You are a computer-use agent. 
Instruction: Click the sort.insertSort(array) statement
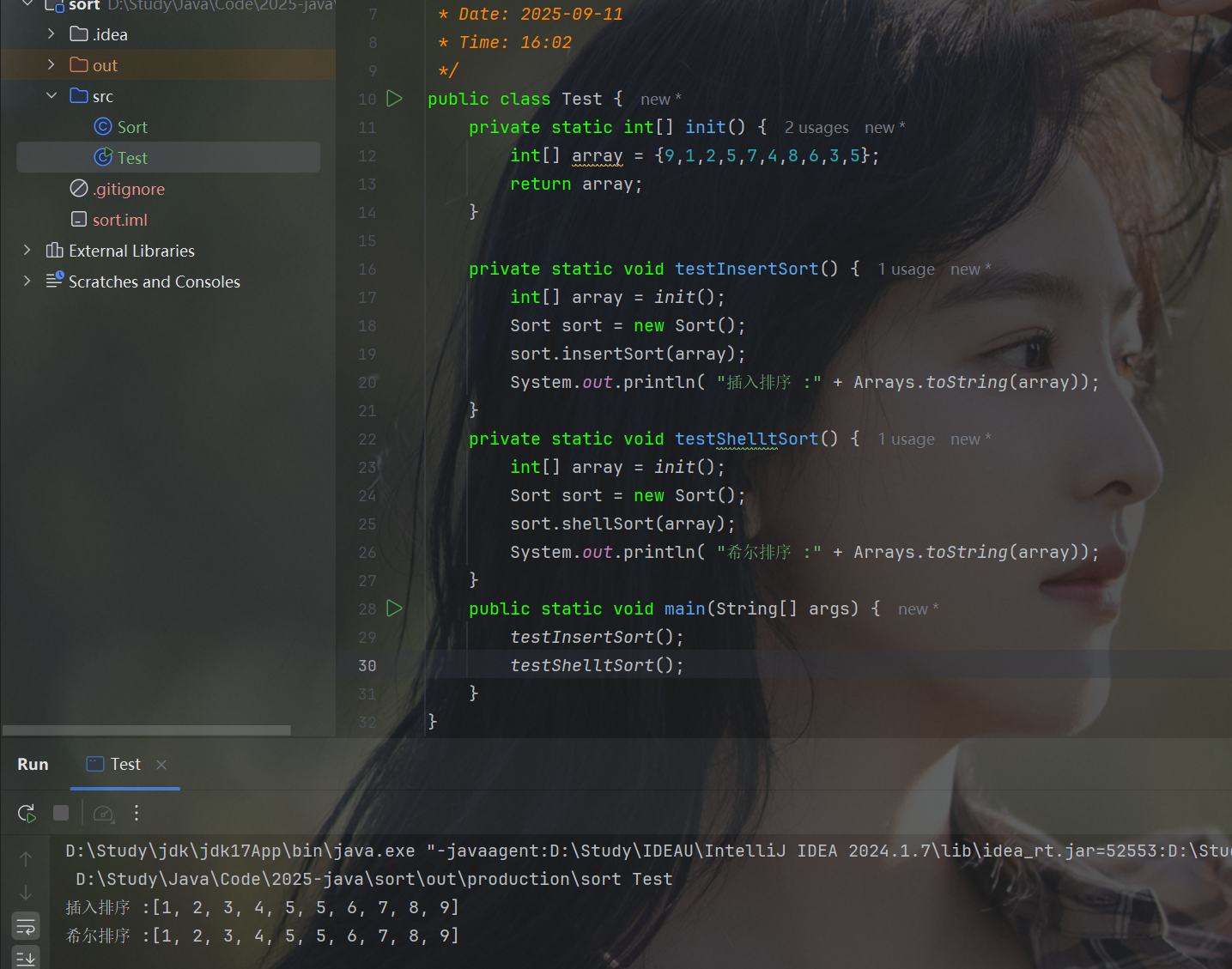coord(628,354)
